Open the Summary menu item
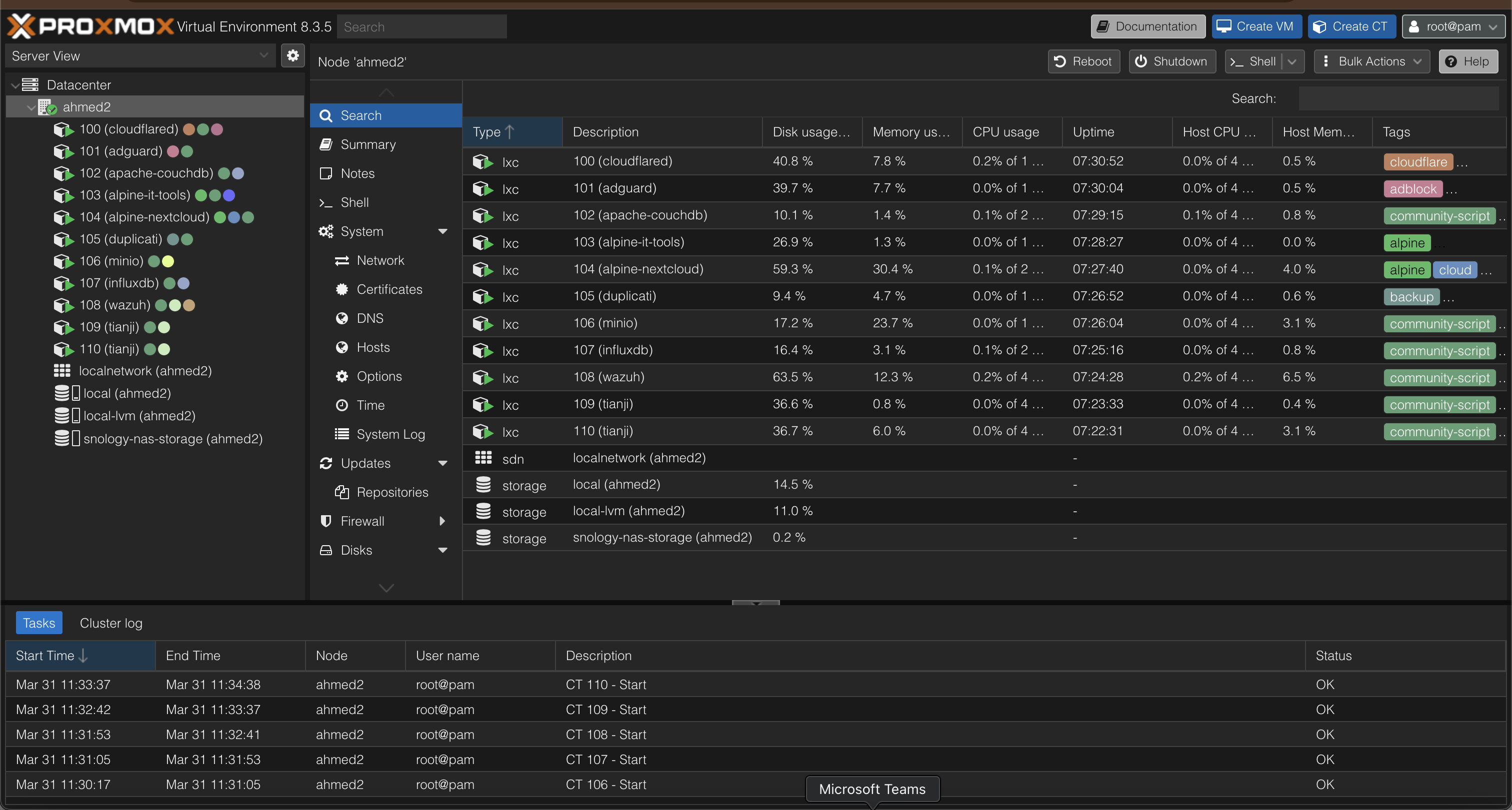The width and height of the screenshot is (1512, 810). click(385, 144)
